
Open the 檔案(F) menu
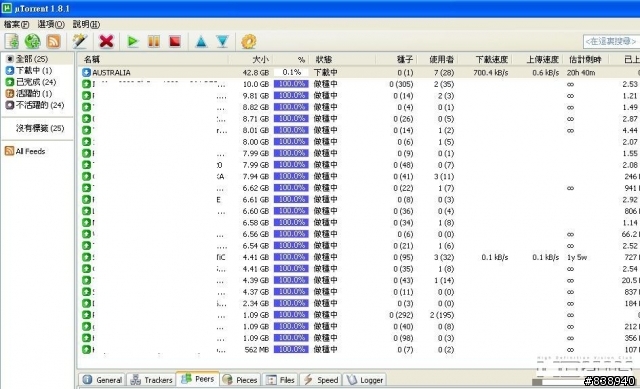(16, 24)
